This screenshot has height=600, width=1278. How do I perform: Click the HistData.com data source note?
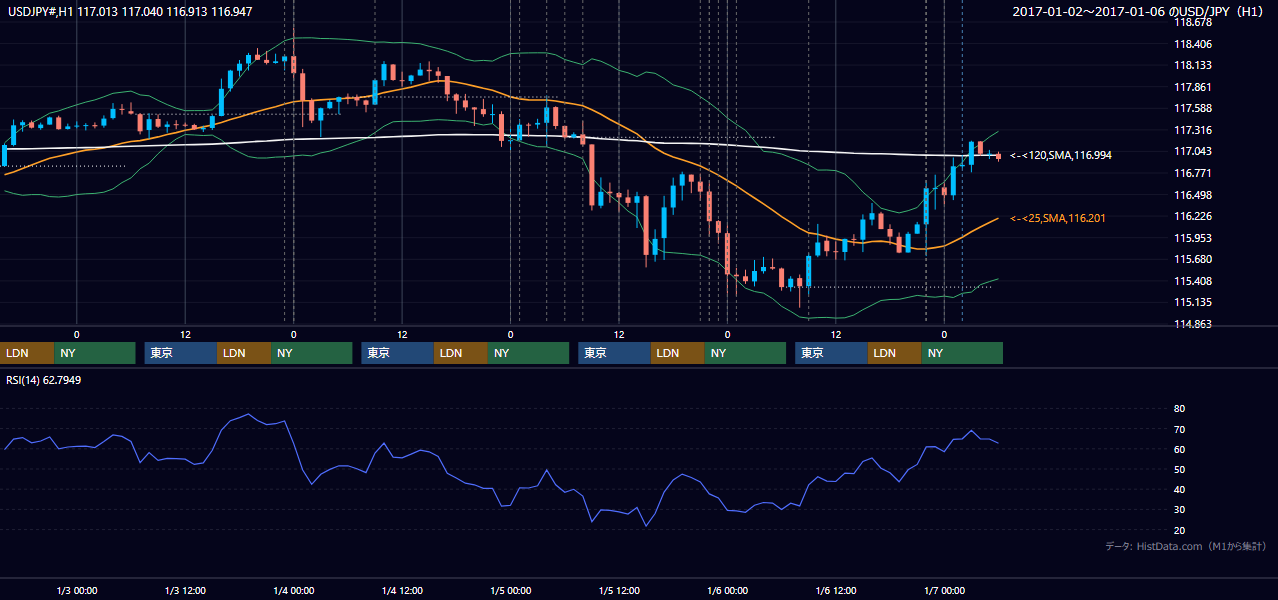point(1186,546)
